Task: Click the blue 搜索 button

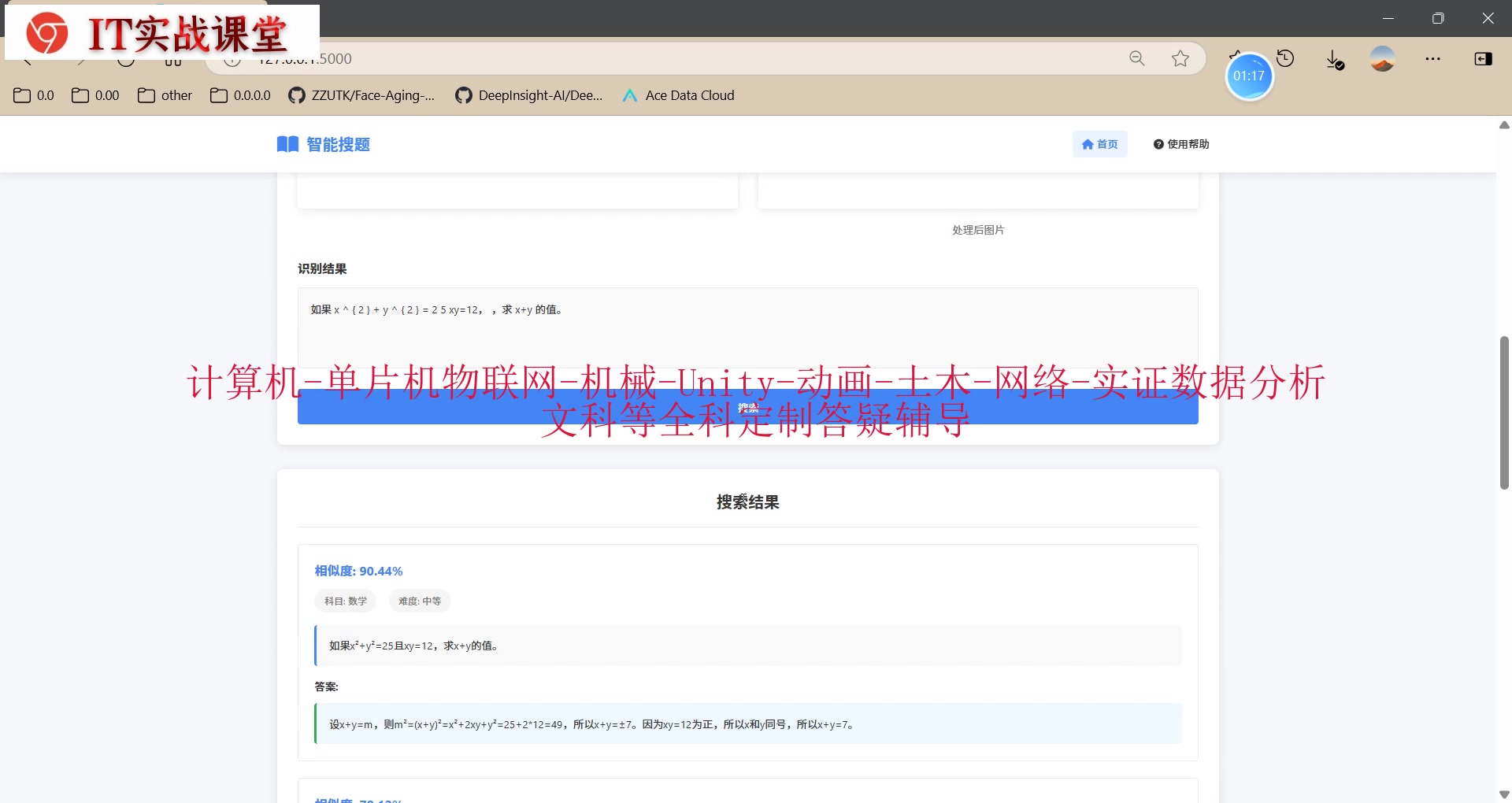Action: (x=747, y=407)
